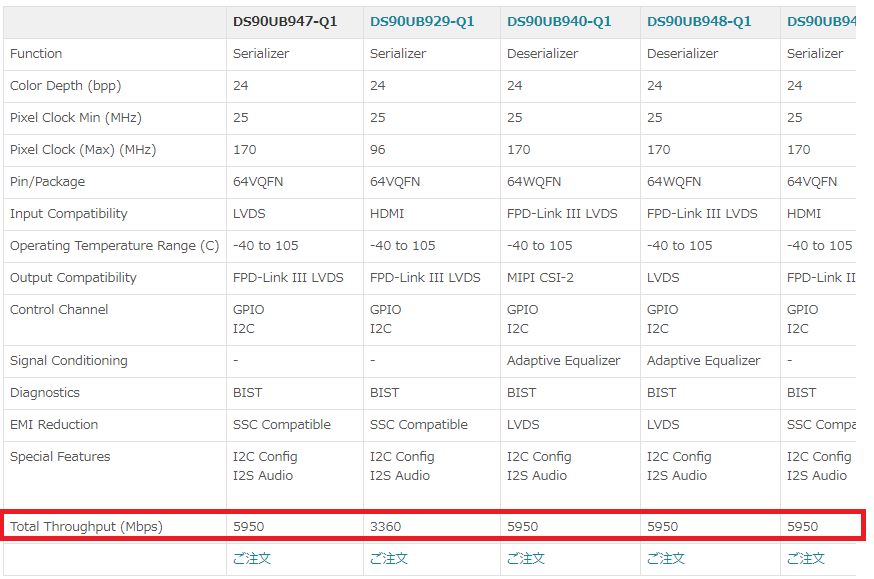Select the Function row label
This screenshot has width=874, height=579.
point(36,53)
